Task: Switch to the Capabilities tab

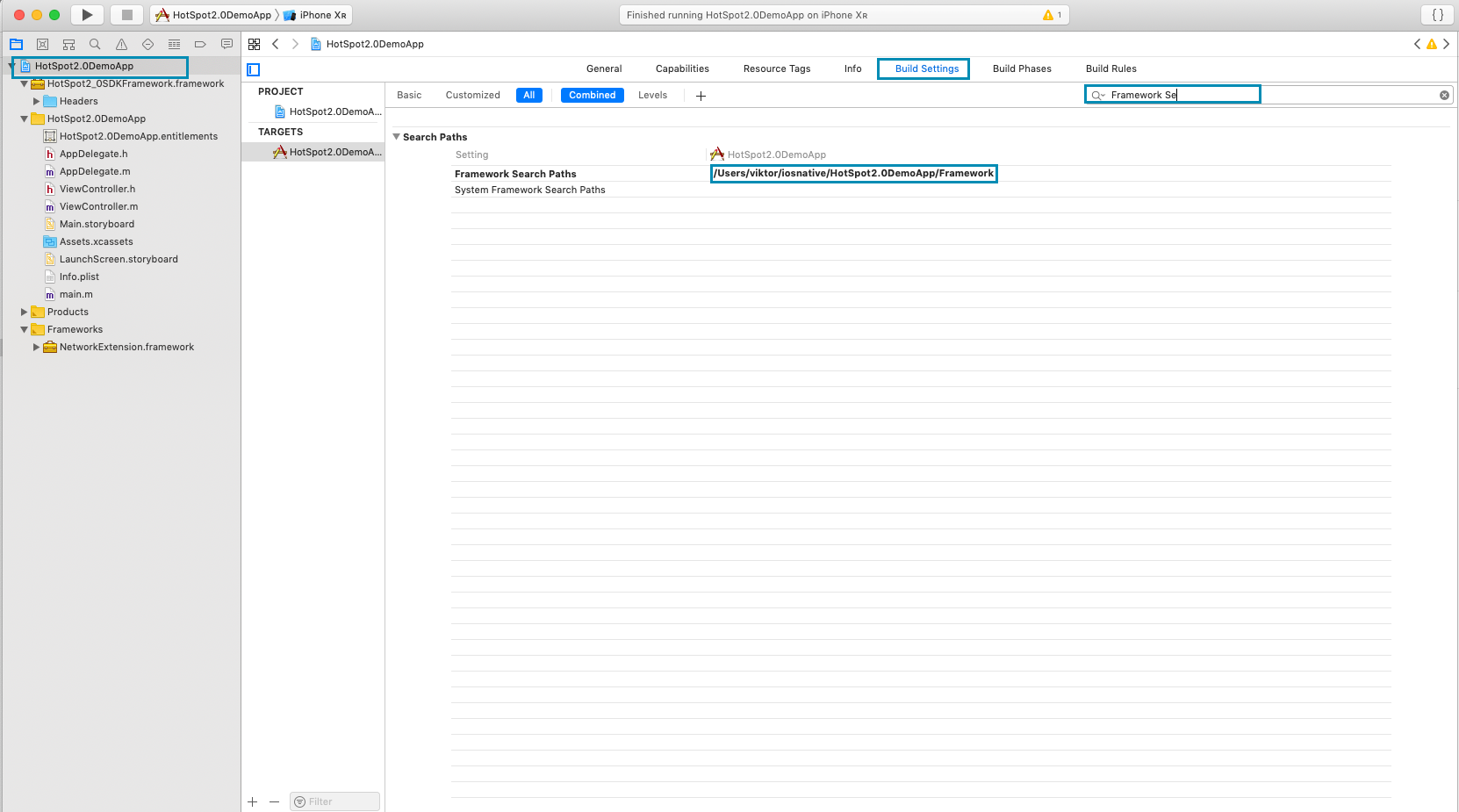Action: pyautogui.click(x=682, y=68)
